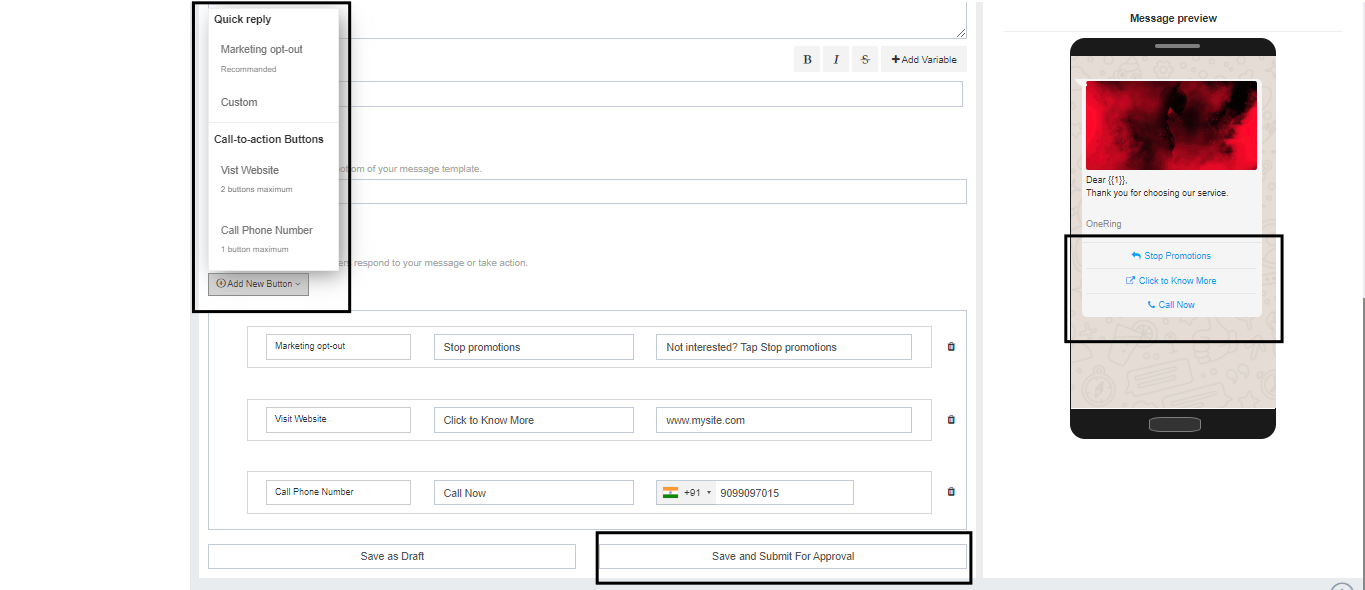
Task: Click the red header image thumbnail
Action: click(1171, 126)
